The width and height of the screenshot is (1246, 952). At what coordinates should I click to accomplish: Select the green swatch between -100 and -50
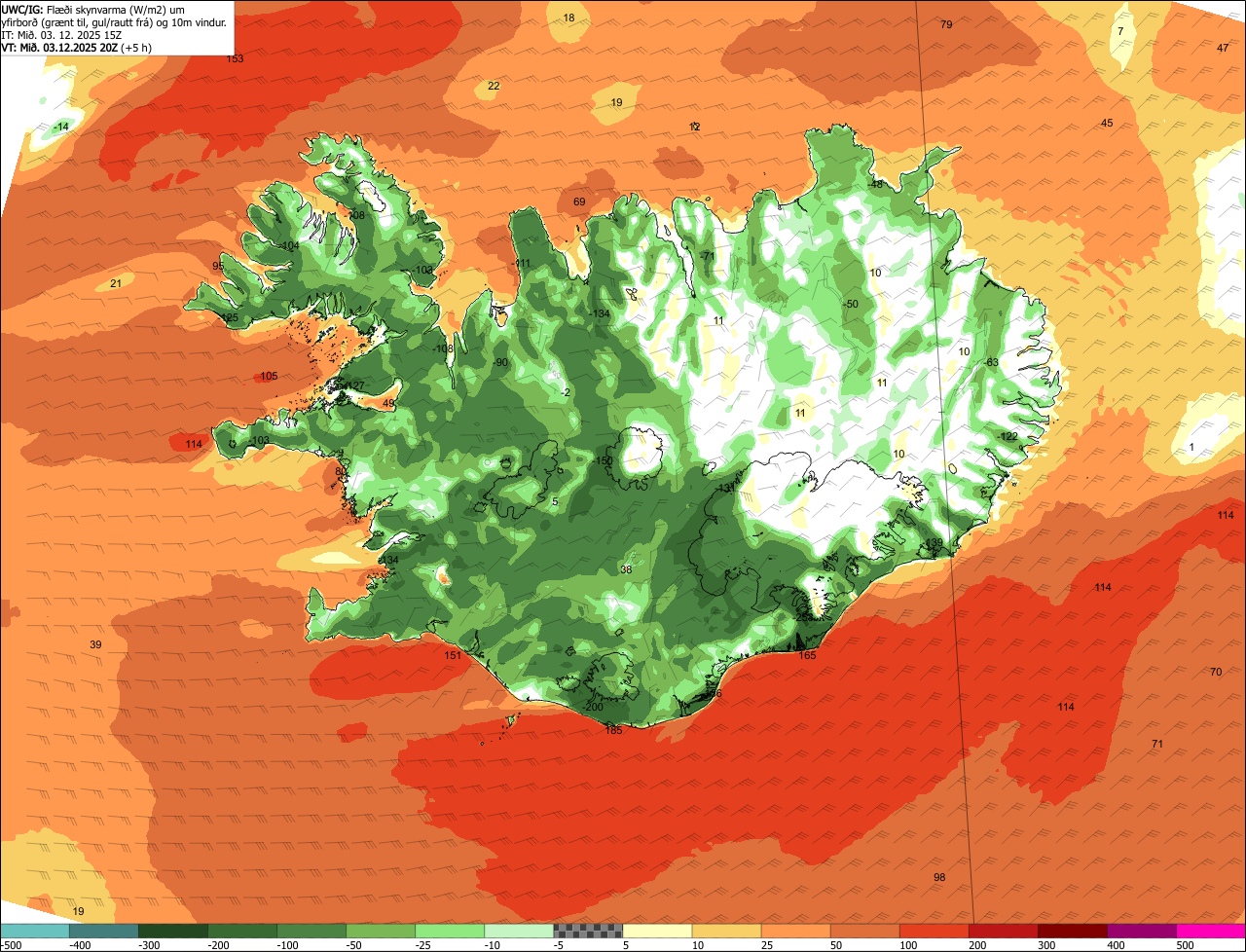point(311,931)
